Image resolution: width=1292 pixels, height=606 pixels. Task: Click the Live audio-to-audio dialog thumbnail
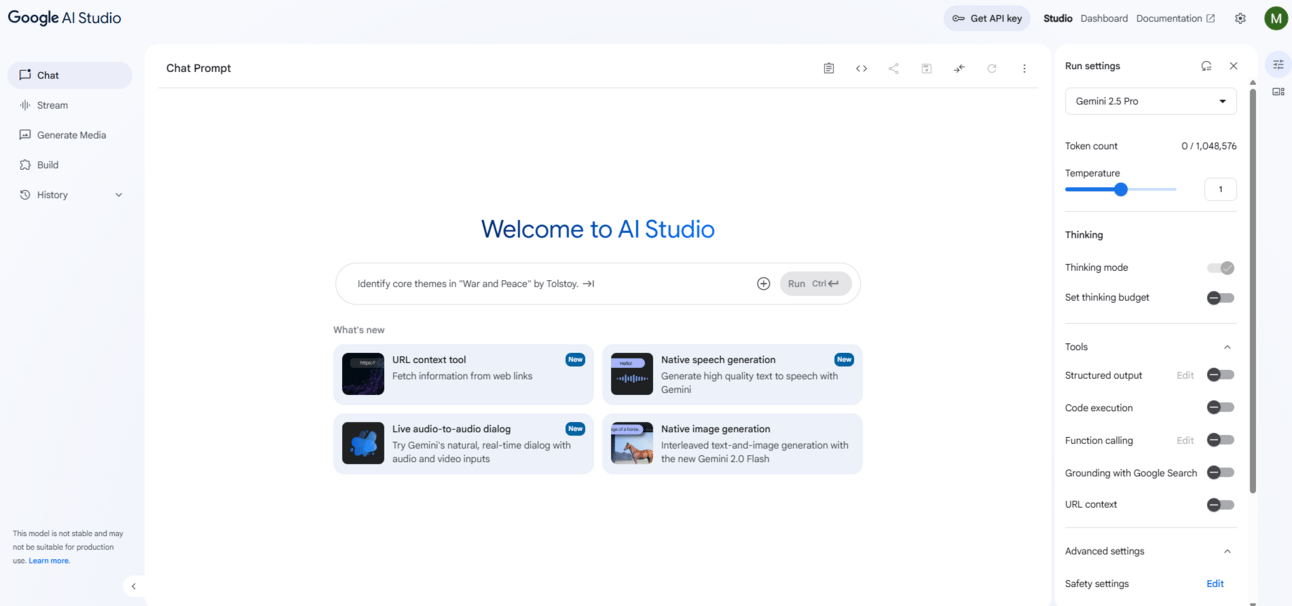[363, 443]
